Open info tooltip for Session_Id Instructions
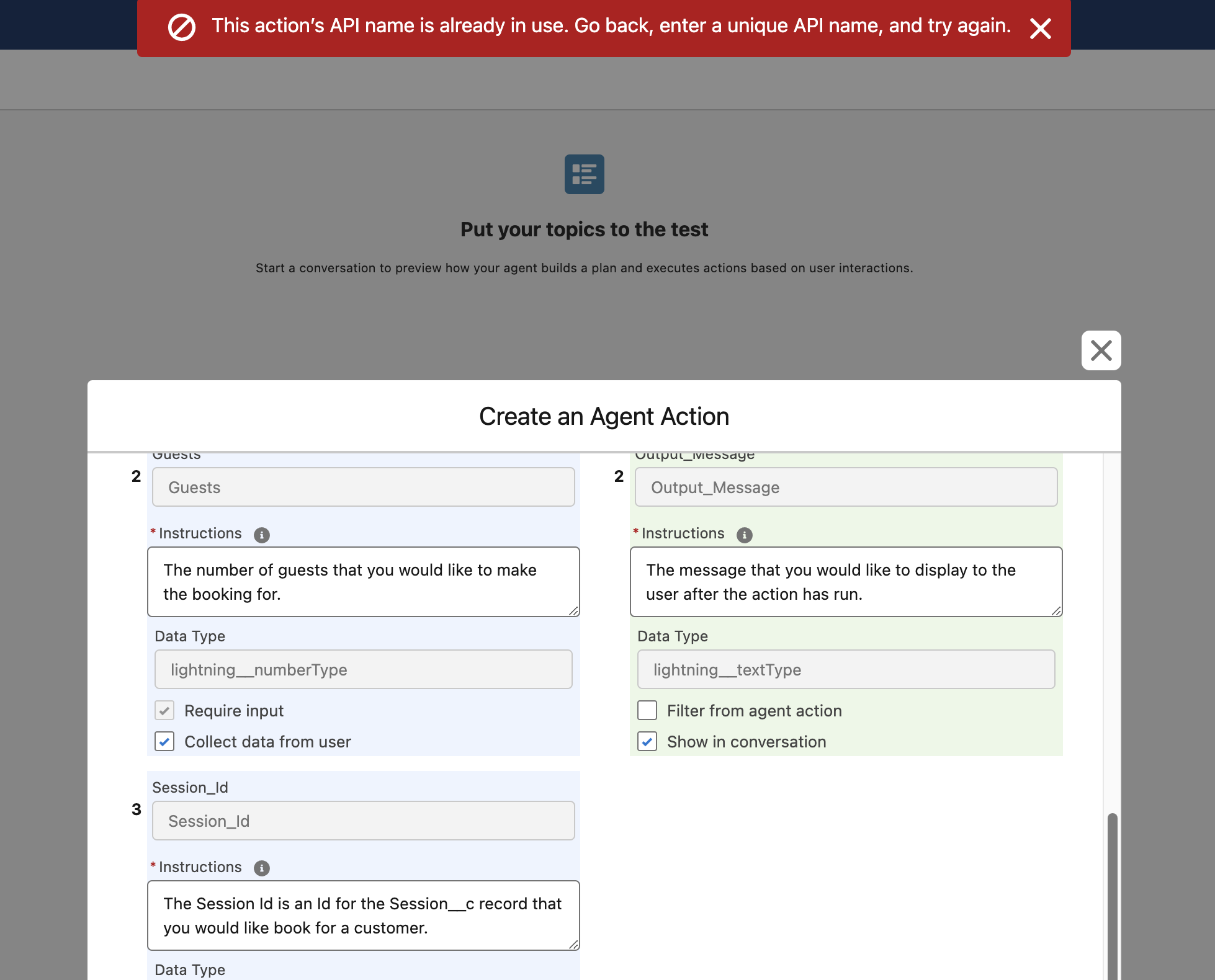The height and width of the screenshot is (980, 1215). point(262,868)
